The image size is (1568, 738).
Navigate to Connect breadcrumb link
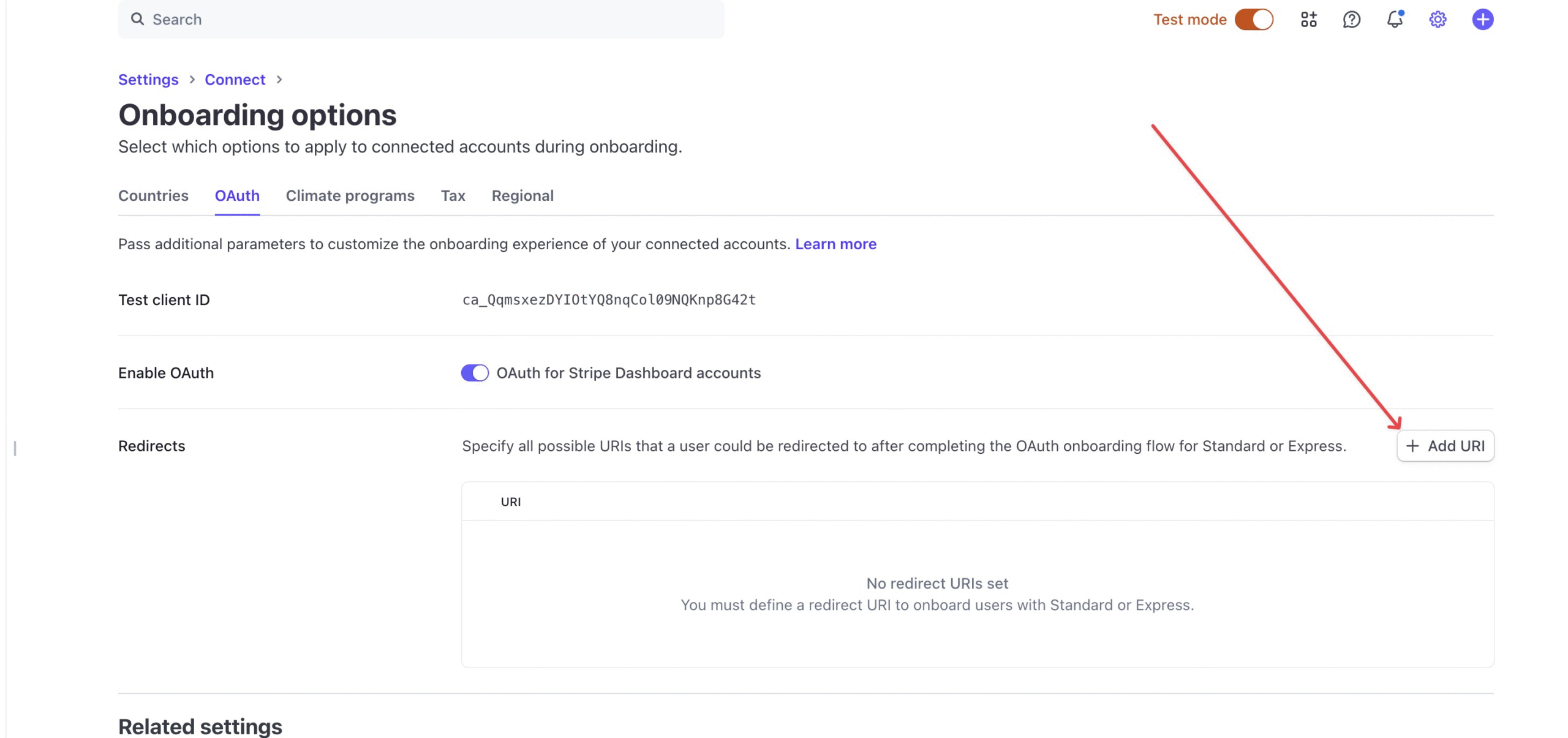pyautogui.click(x=235, y=80)
